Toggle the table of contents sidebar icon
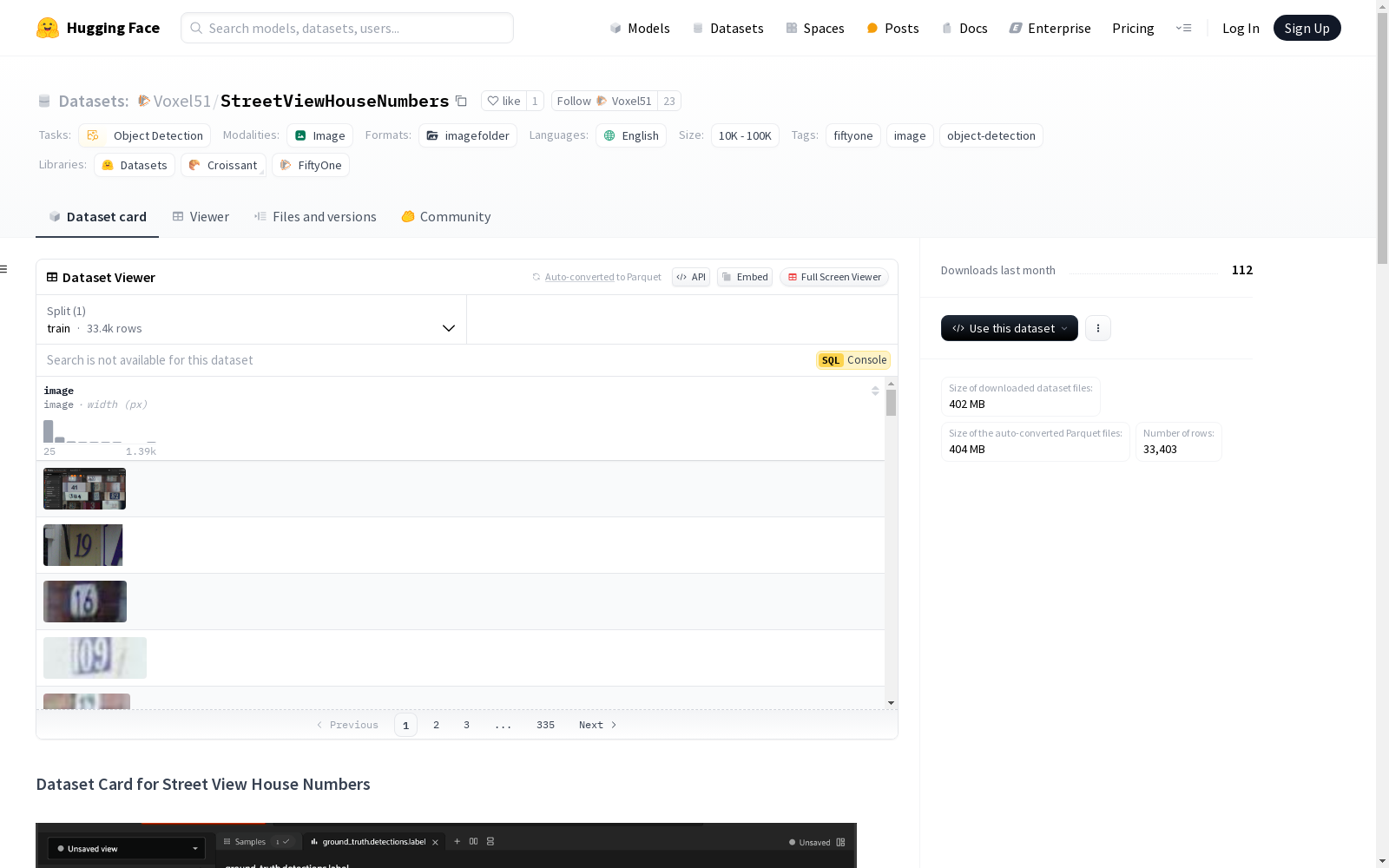 click(x=4, y=269)
